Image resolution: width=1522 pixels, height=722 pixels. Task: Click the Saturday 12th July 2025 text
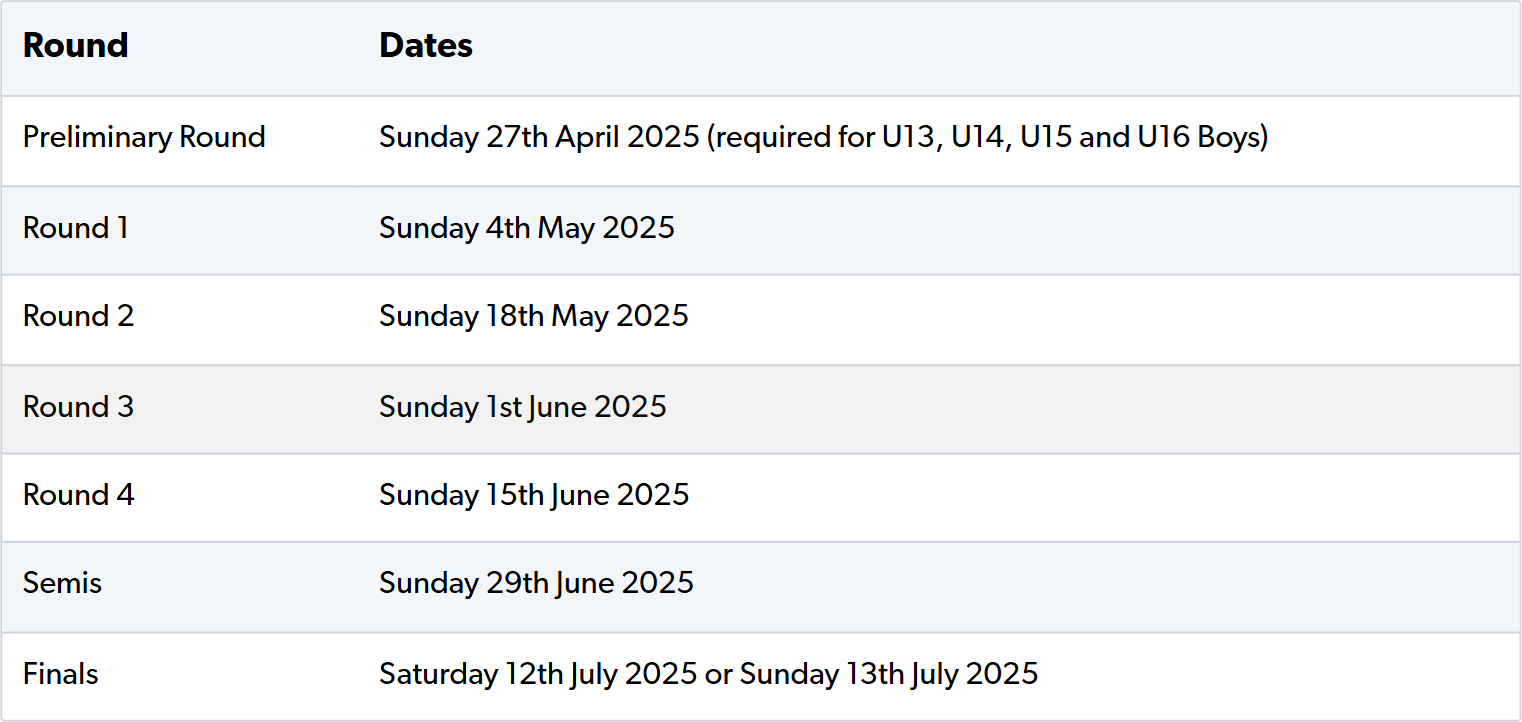coord(538,674)
